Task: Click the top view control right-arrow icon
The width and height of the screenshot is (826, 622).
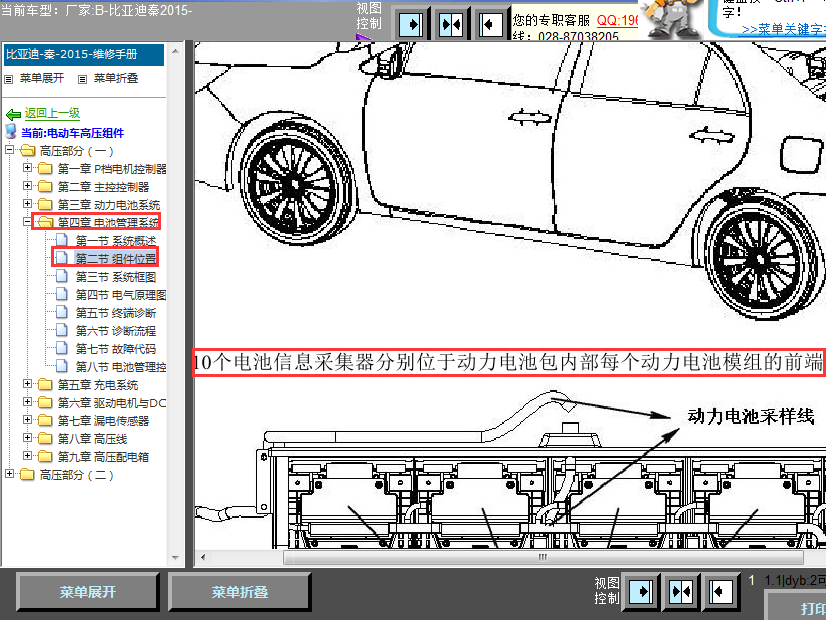Action: coord(411,24)
